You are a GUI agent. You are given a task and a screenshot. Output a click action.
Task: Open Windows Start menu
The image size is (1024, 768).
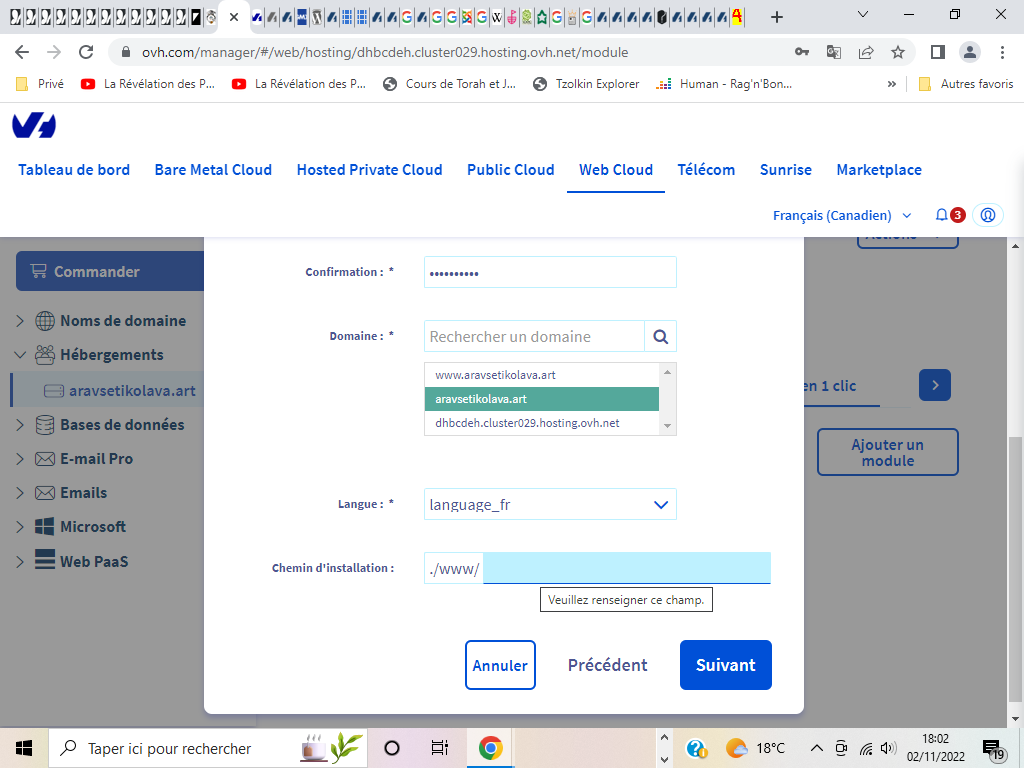pyautogui.click(x=24, y=748)
